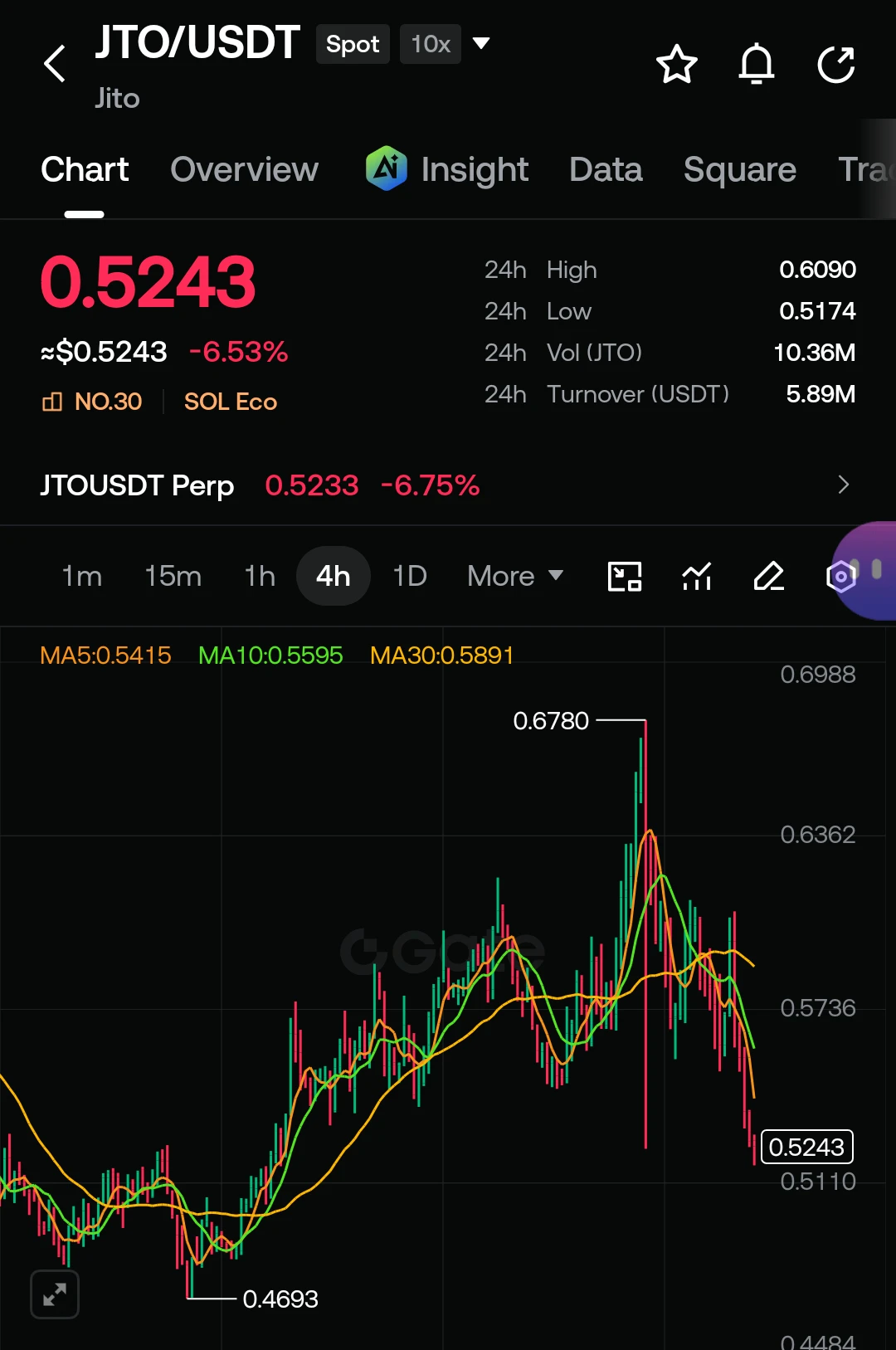896x1350 pixels.
Task: Expand the trading pair dropdown arrow
Action: (x=481, y=43)
